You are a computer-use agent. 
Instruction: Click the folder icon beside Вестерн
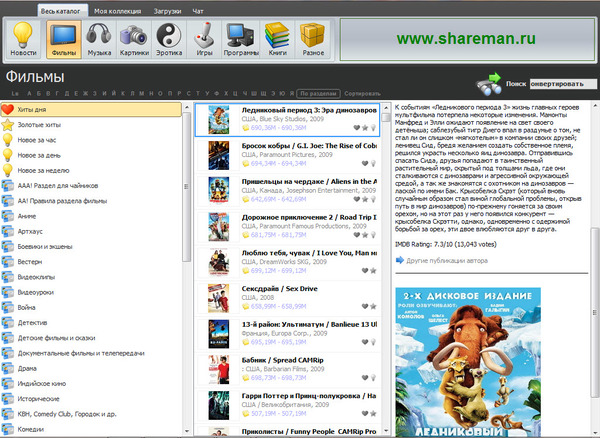pyautogui.click(x=8, y=262)
